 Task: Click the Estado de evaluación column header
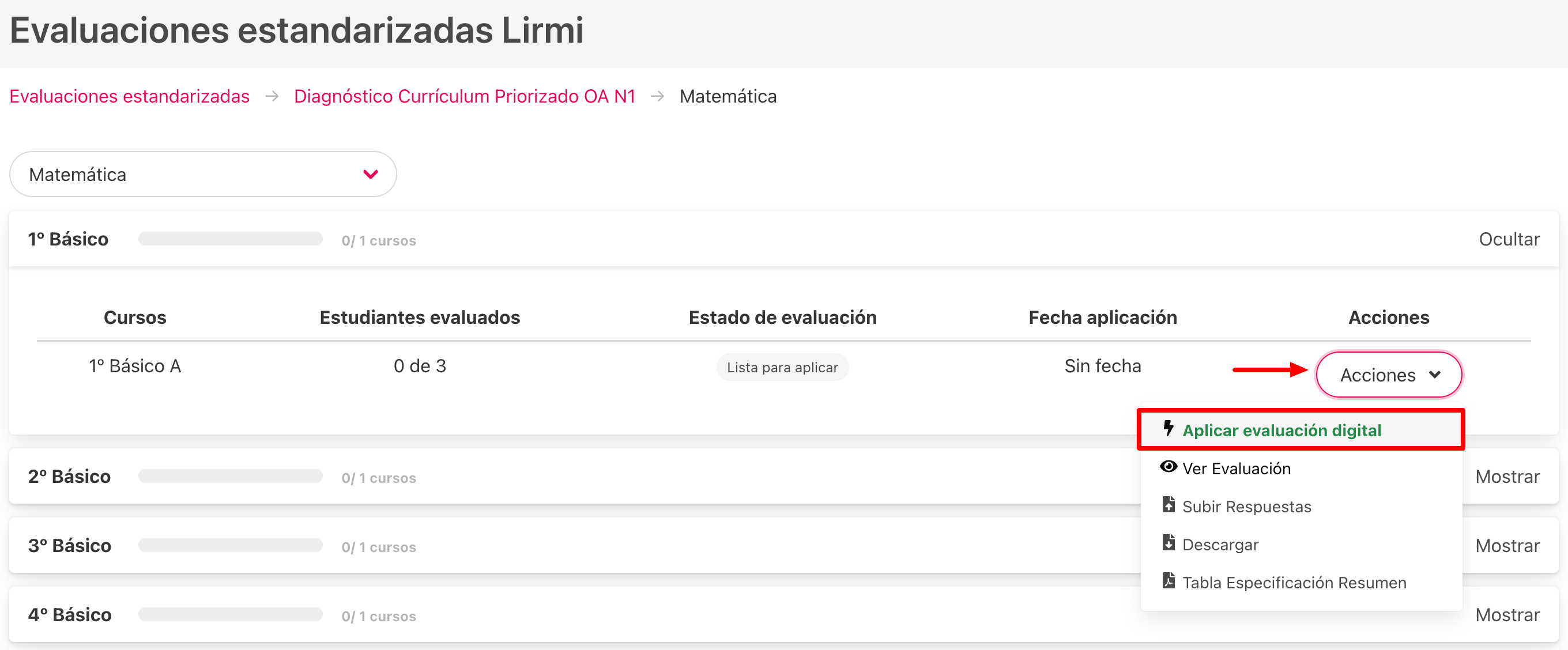[782, 317]
